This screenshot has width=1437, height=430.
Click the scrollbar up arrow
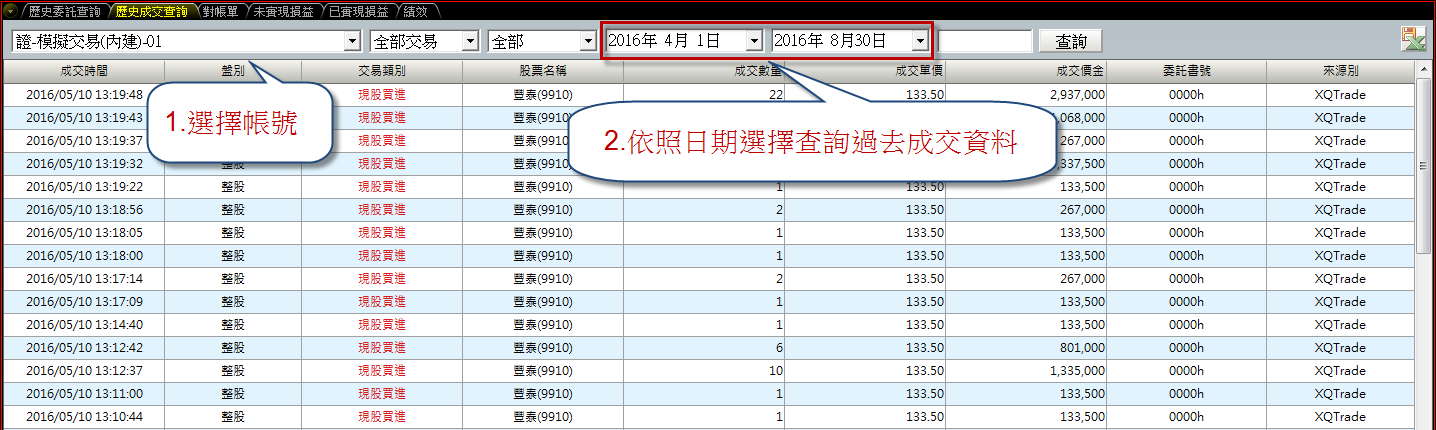(1425, 69)
